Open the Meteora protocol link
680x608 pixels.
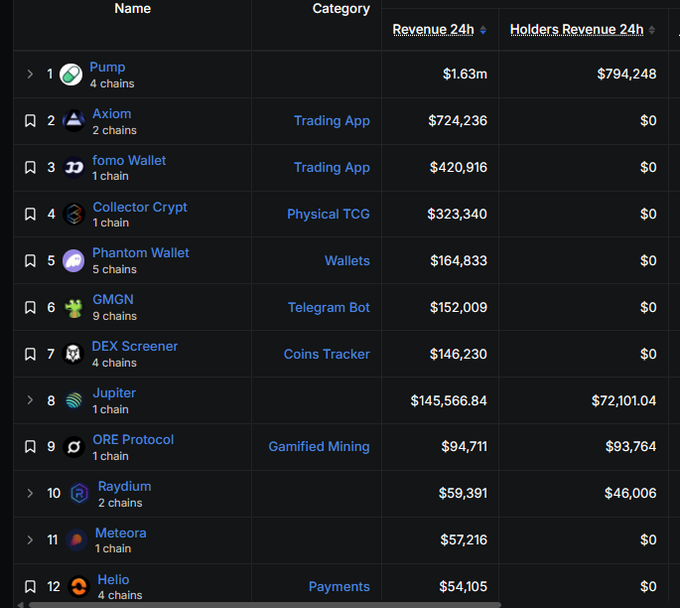tap(121, 533)
